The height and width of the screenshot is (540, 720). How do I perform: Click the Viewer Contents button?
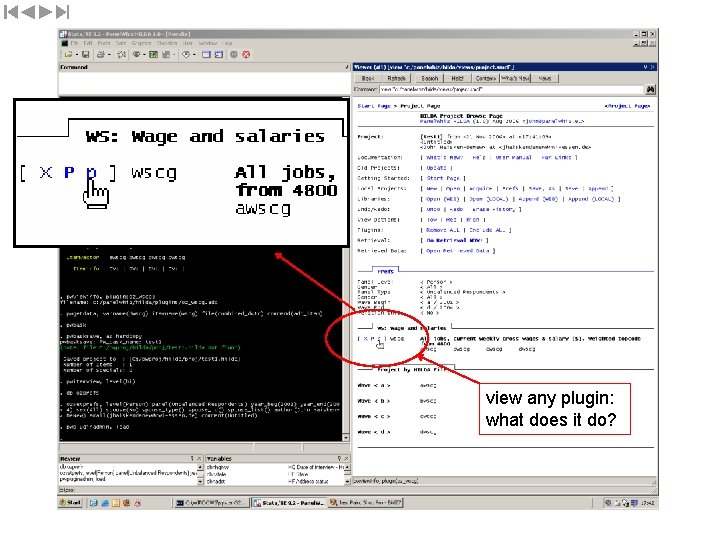pyautogui.click(x=485, y=79)
